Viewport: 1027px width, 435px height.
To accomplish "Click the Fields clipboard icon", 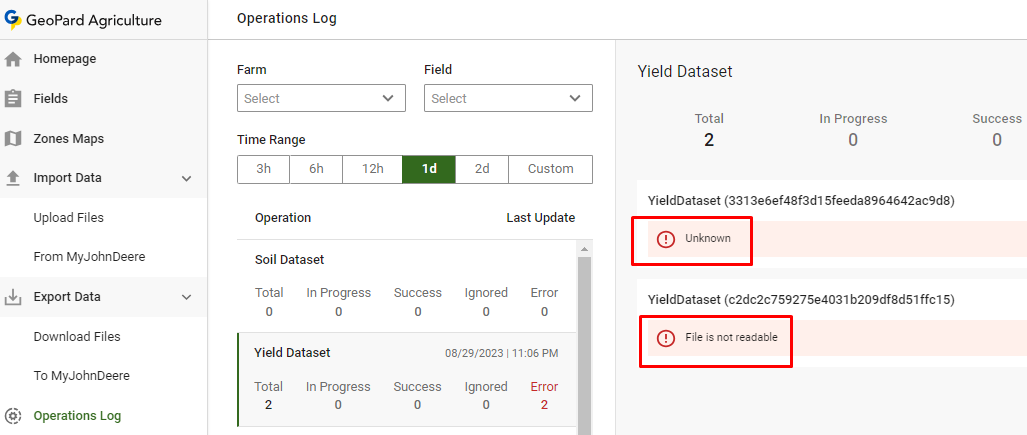I will click(13, 99).
